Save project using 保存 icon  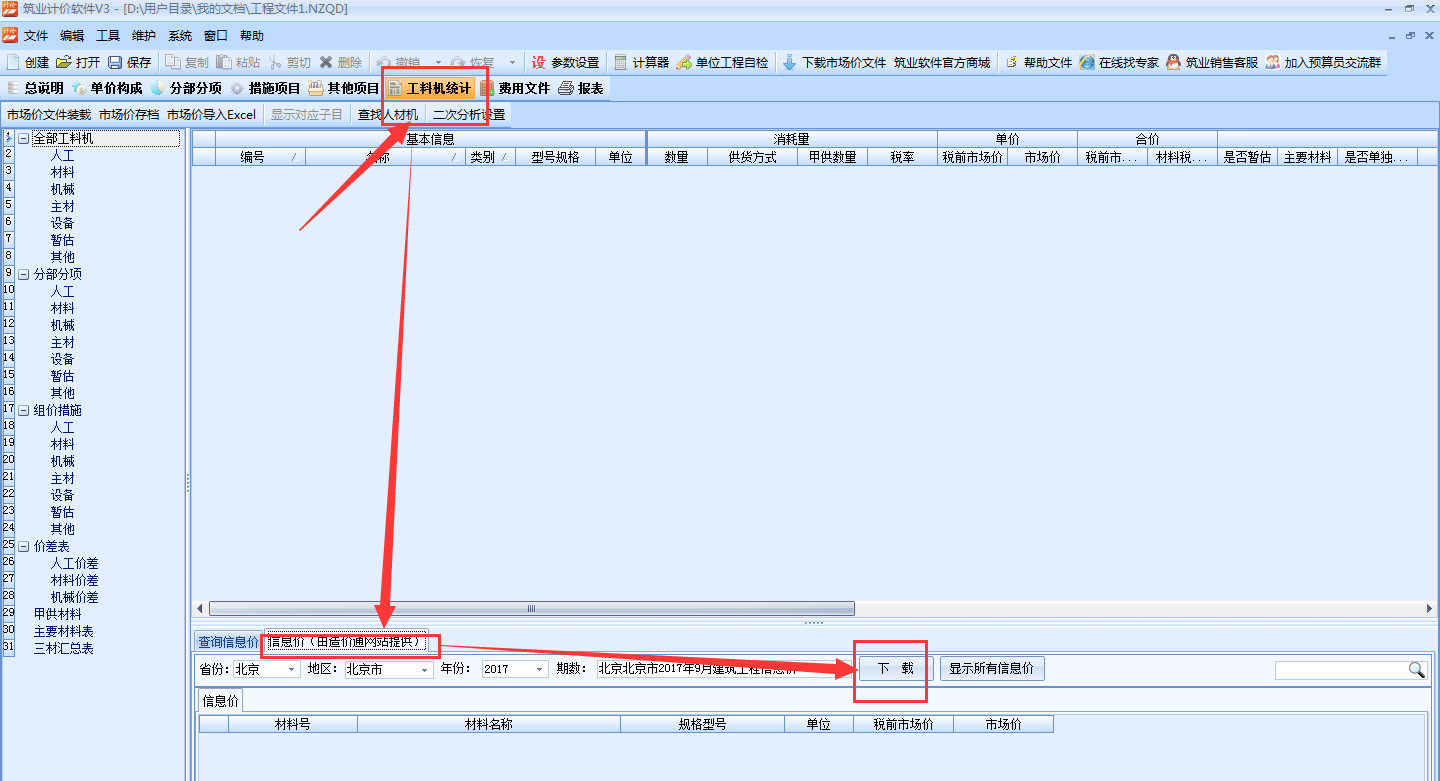click(115, 62)
